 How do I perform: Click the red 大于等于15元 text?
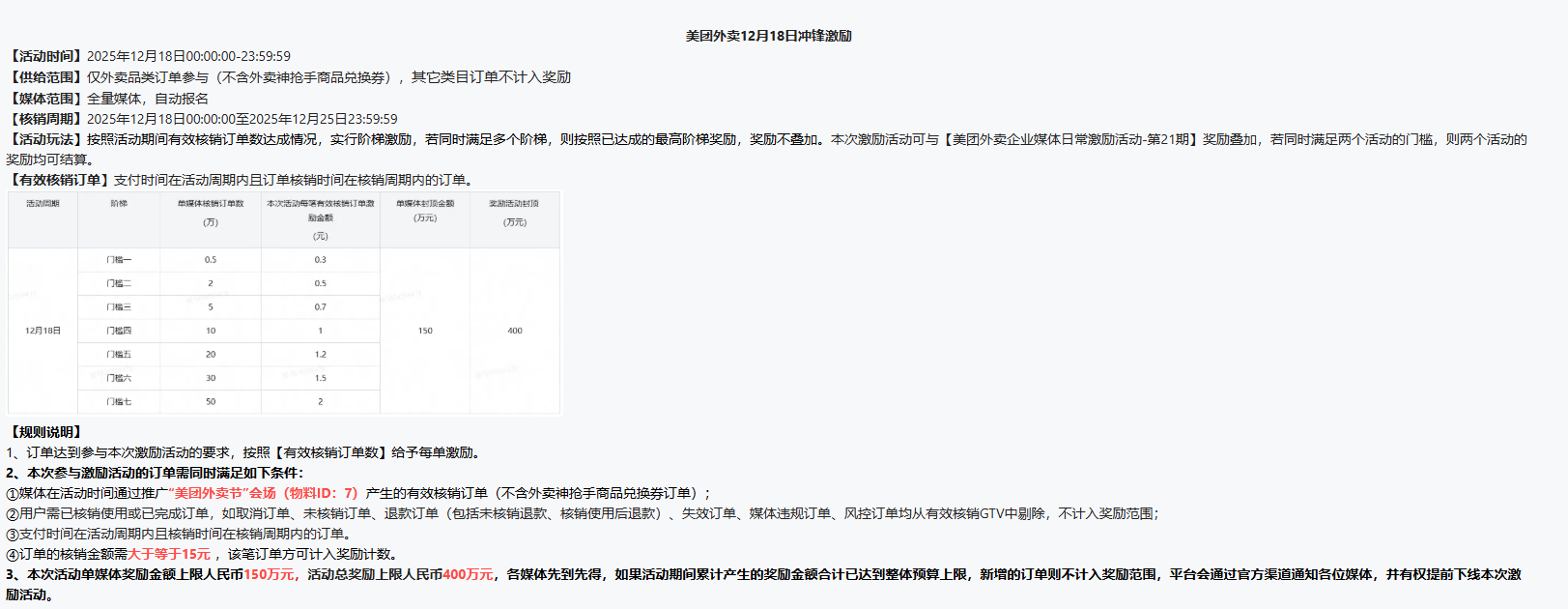[x=169, y=554]
